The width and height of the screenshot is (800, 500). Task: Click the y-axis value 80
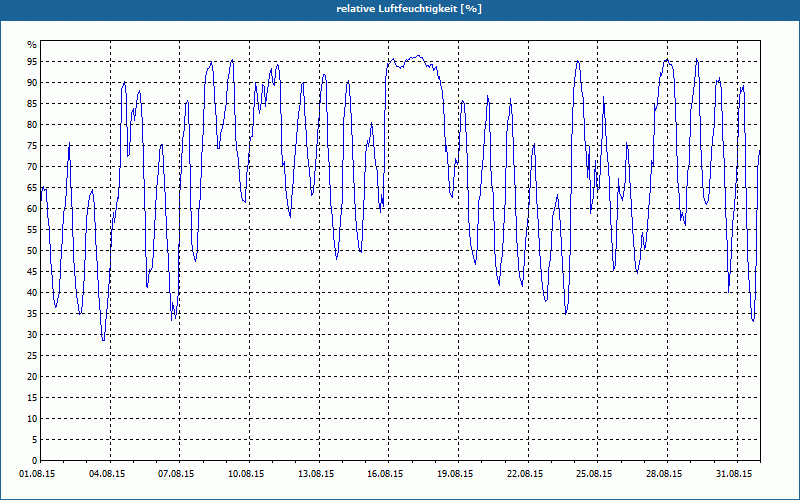32,124
